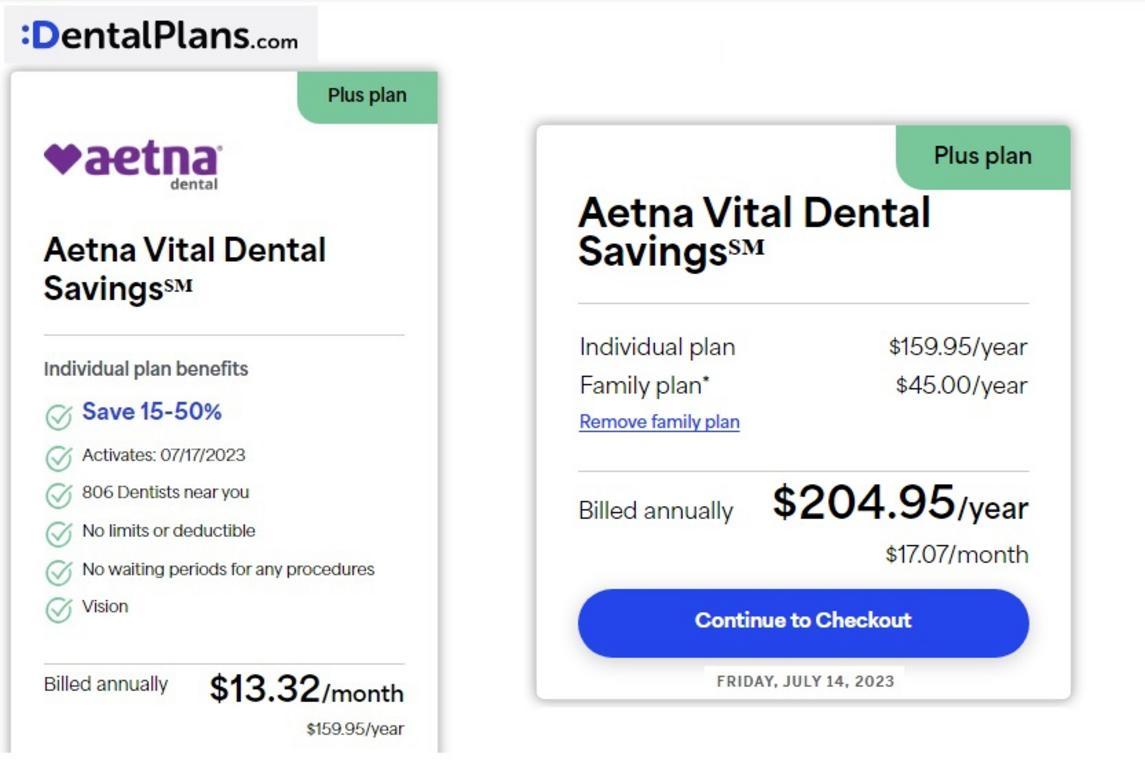The height and width of the screenshot is (760, 1145).
Task: Click the Continue to Checkout button
Action: point(803,623)
